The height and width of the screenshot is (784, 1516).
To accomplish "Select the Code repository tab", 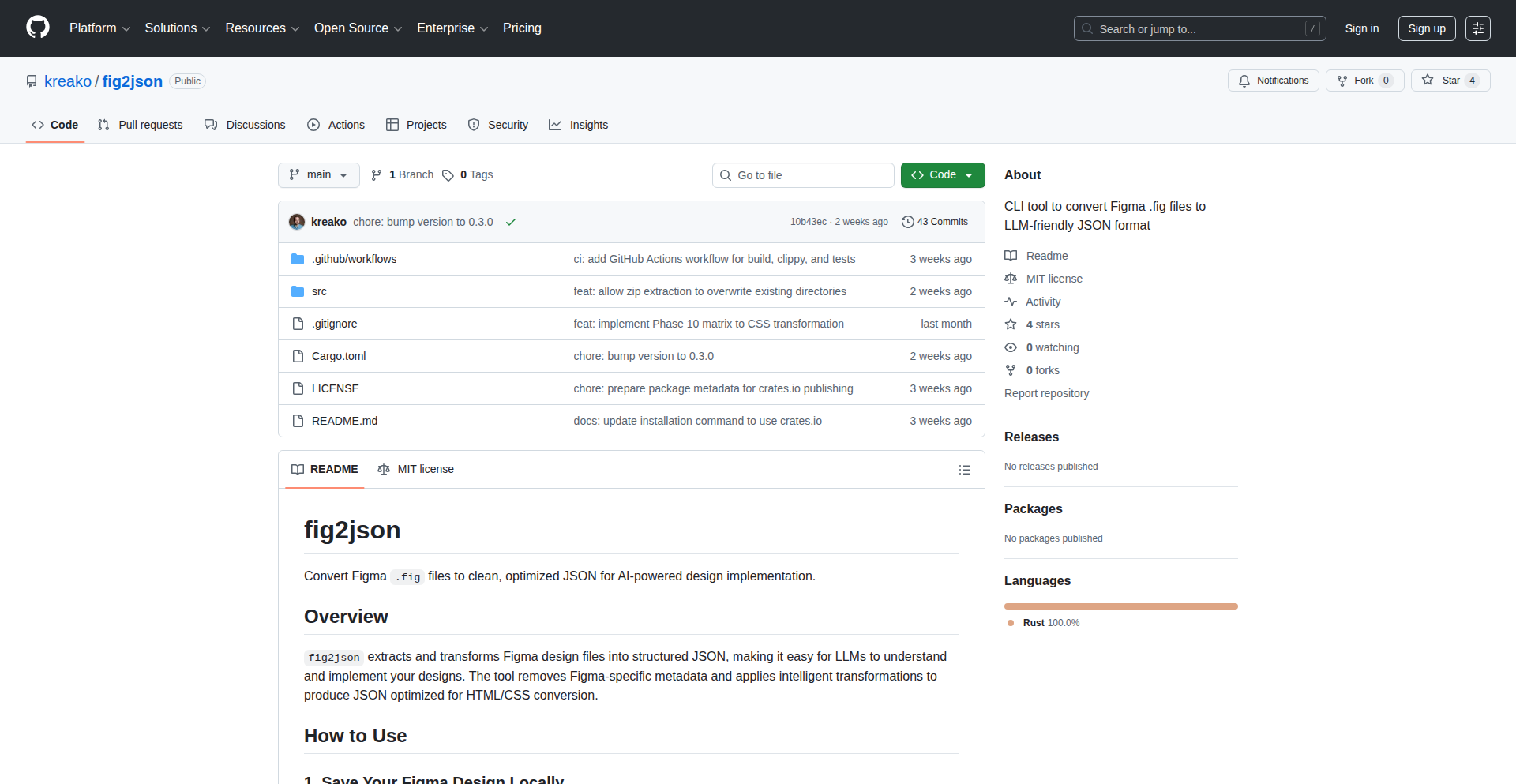I will click(55, 125).
